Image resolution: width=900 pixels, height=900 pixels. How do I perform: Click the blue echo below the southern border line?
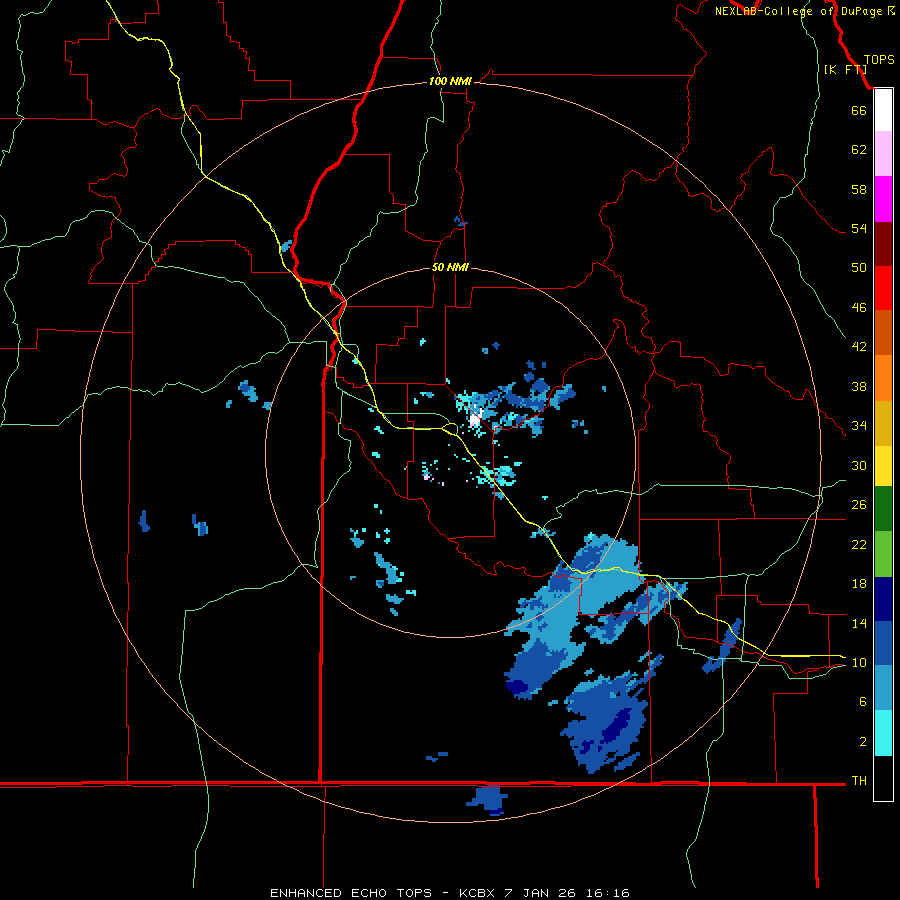(488, 800)
